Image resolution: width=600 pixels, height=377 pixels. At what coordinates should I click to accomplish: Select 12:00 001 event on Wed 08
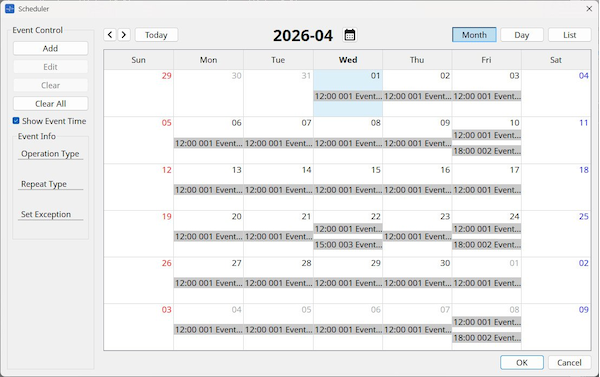pos(348,143)
